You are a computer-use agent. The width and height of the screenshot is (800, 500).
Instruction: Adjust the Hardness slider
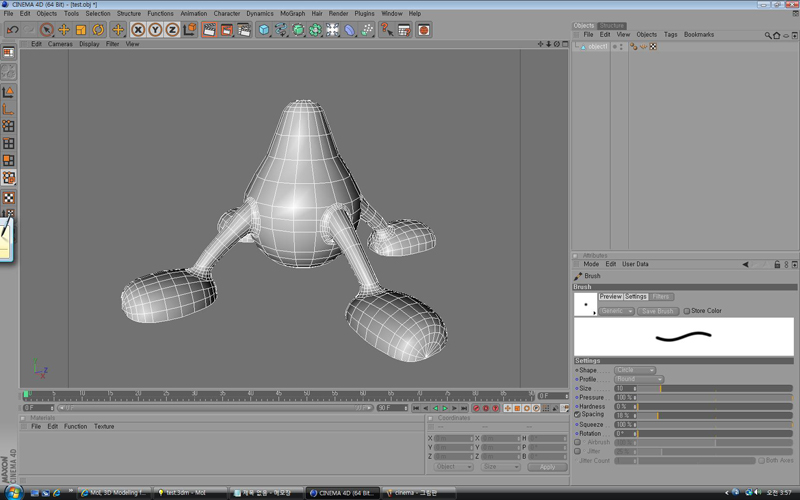pos(714,407)
